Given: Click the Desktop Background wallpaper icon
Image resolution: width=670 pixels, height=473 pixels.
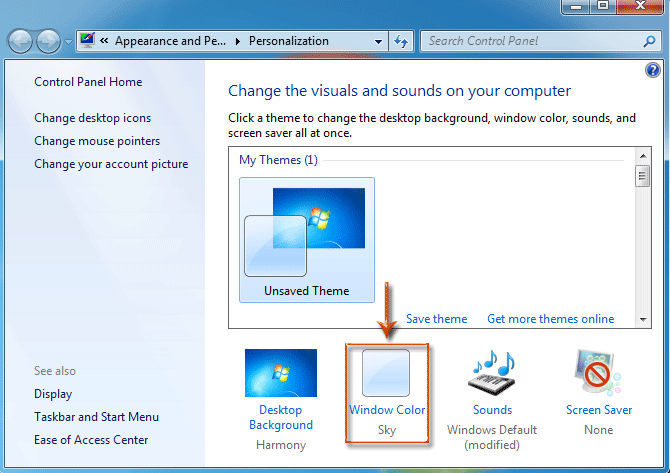Looking at the screenshot, I should [281, 373].
